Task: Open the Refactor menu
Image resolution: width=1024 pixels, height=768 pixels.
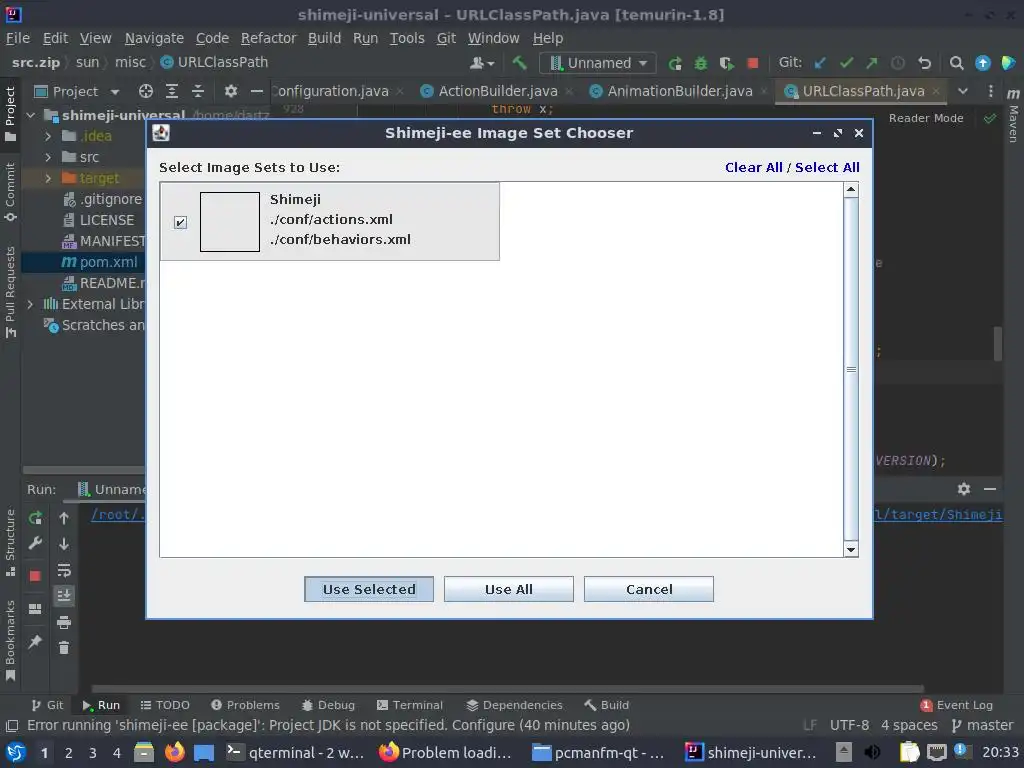Action: [x=268, y=39]
